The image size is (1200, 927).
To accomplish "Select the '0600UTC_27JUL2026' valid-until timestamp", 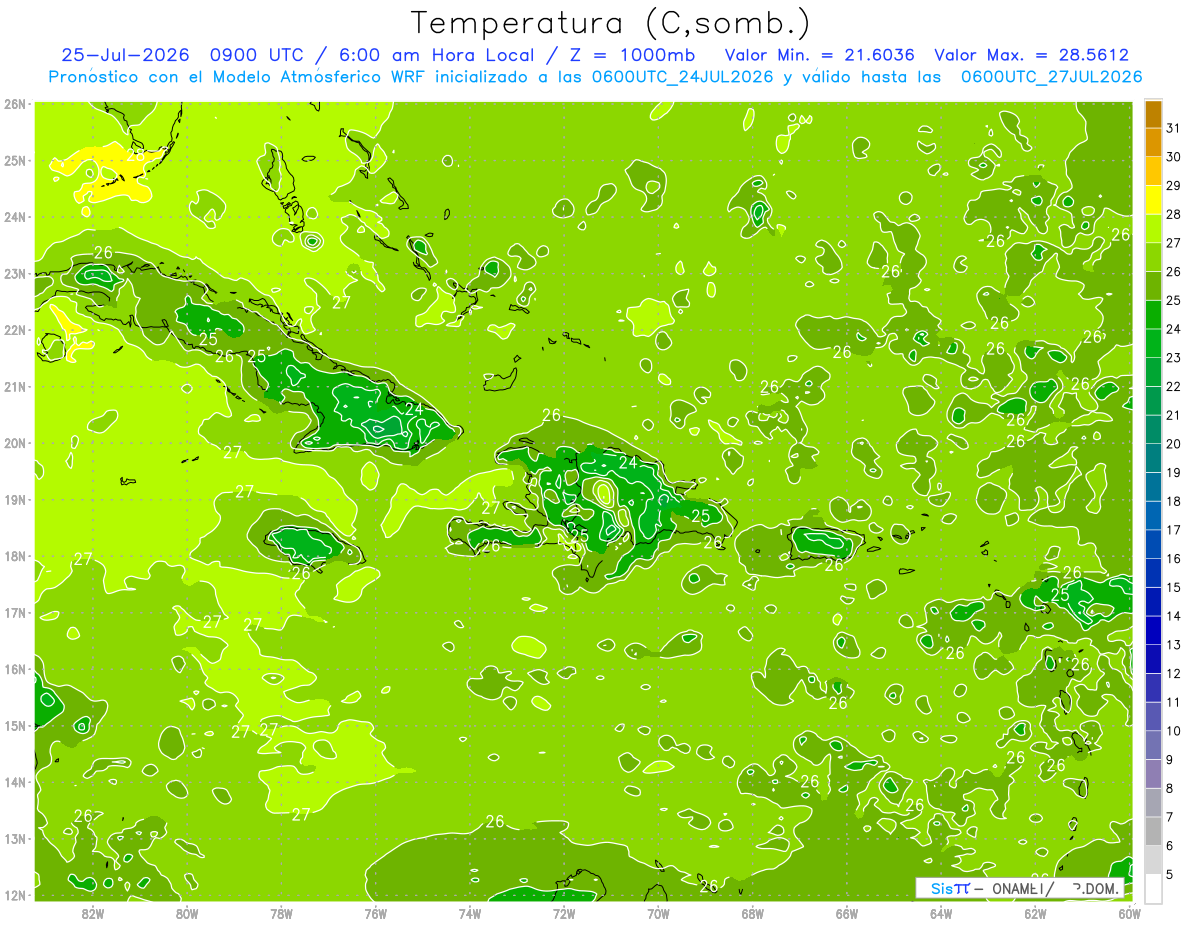I will point(1050,77).
